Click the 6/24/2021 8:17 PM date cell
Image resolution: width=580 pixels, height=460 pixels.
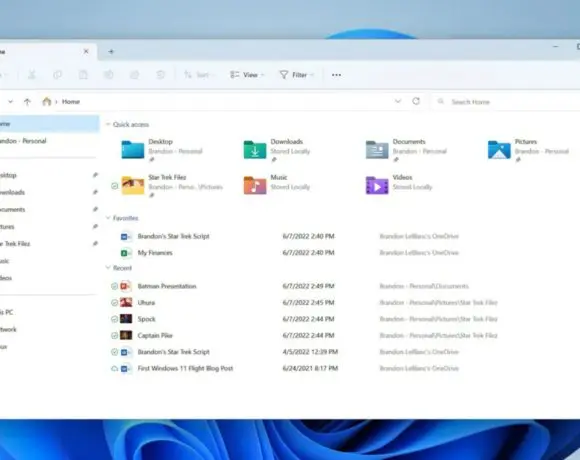[x=310, y=368]
